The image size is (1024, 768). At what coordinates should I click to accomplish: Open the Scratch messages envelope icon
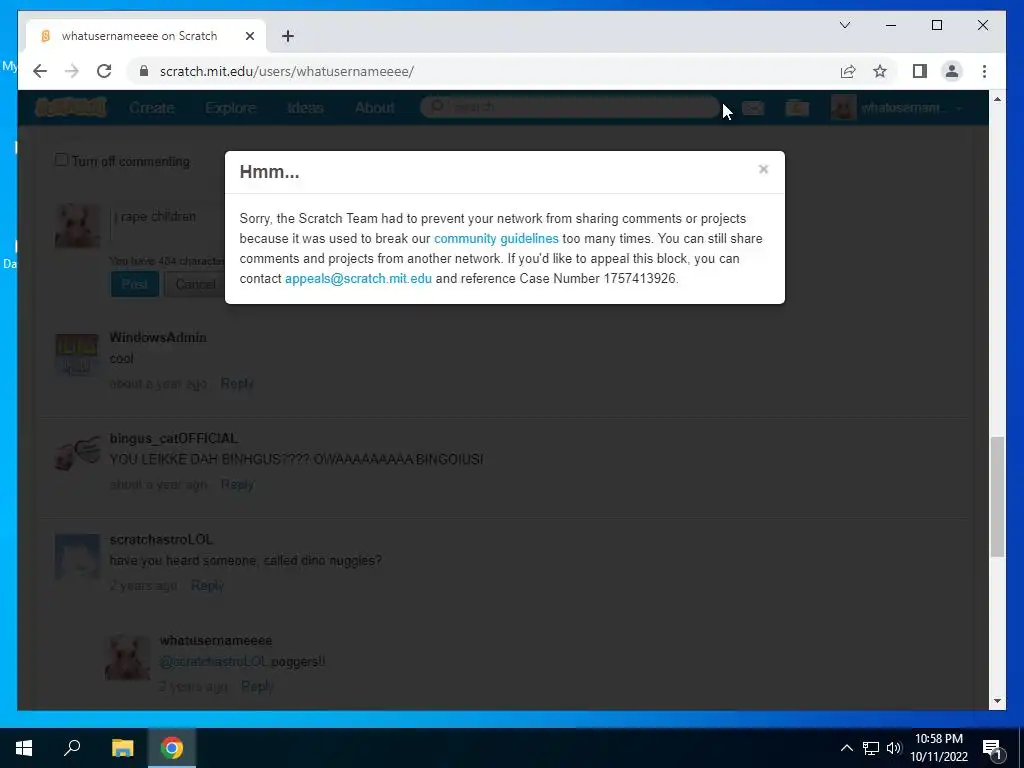753,108
